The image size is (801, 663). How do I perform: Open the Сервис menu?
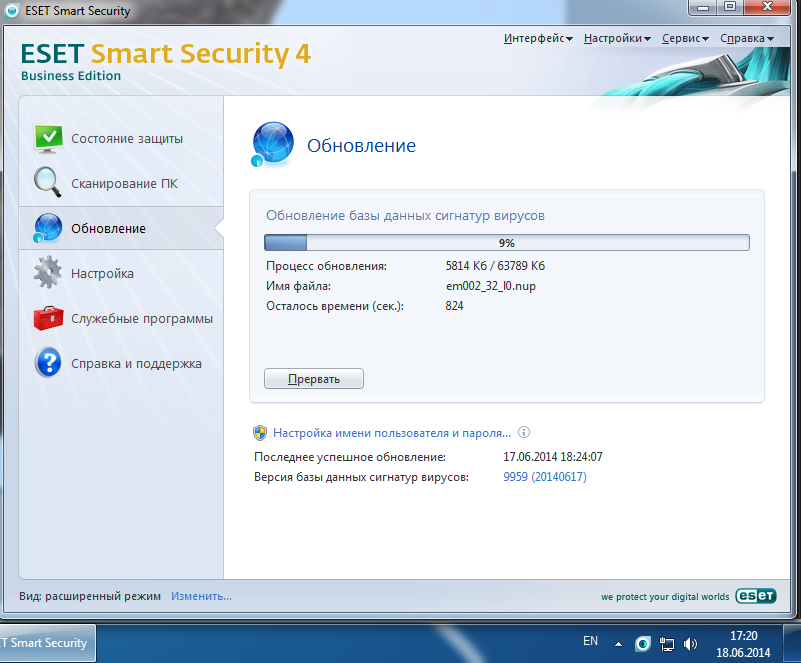point(685,38)
